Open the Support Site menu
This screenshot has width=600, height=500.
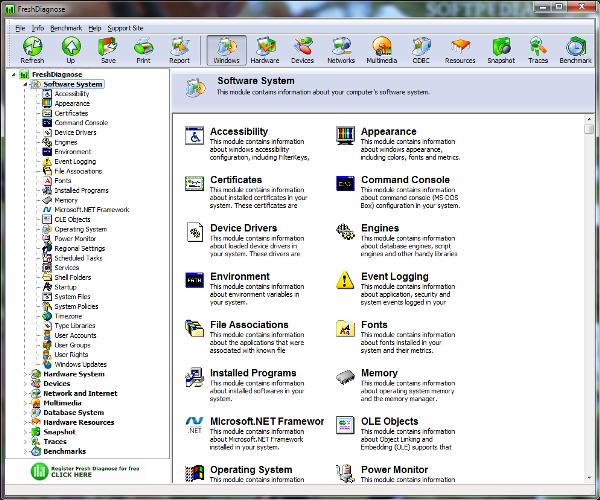tap(125, 28)
